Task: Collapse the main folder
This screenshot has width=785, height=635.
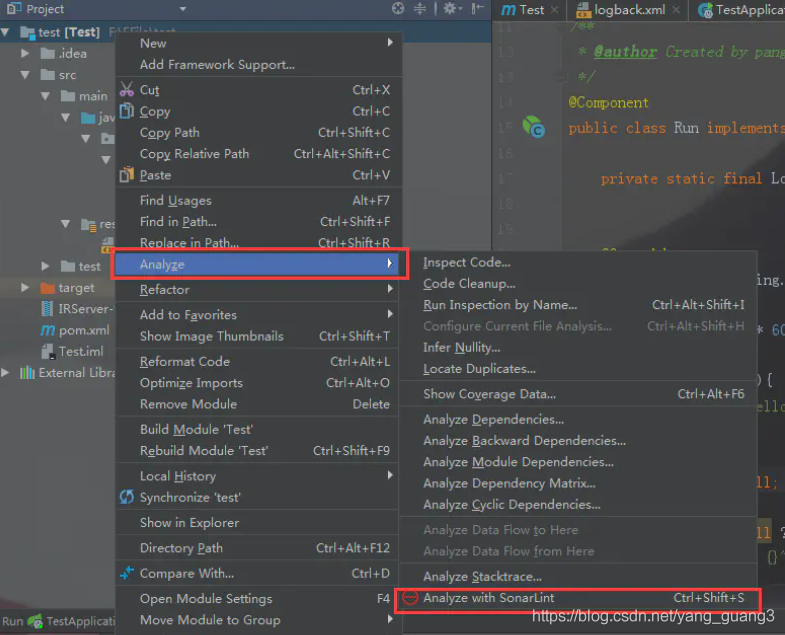Action: tap(46, 96)
